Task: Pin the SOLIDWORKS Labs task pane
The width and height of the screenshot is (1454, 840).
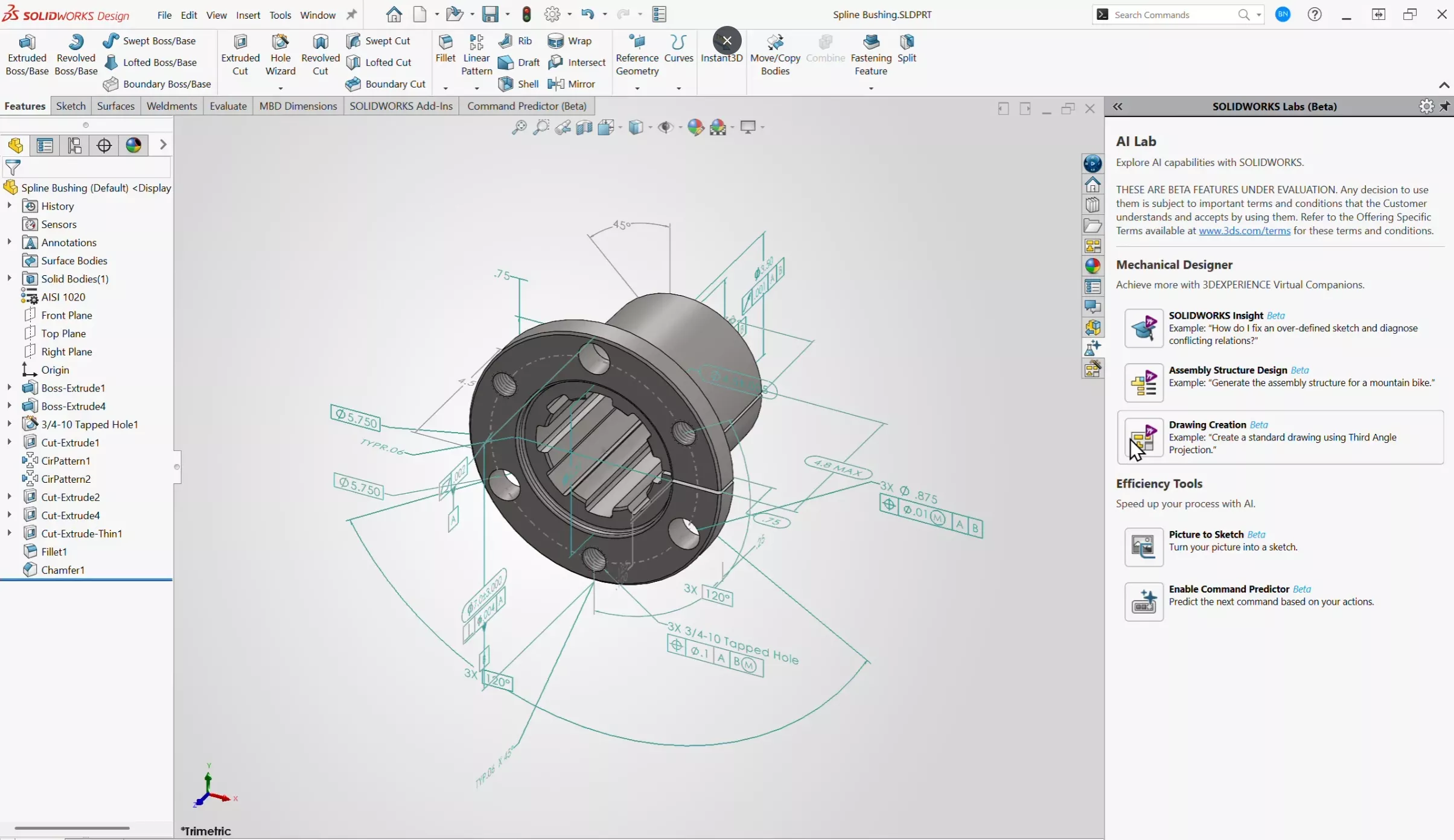Action: click(x=1446, y=107)
